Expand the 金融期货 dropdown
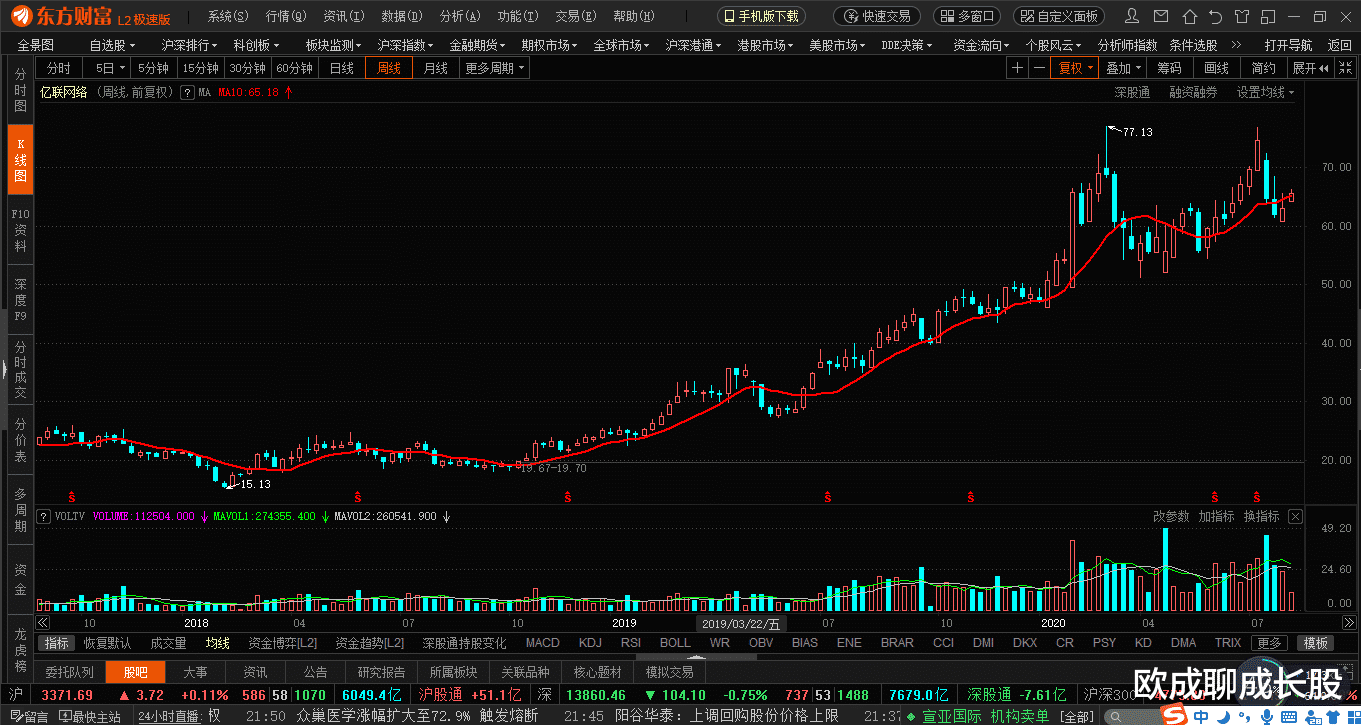Screen dimensions: 1361x725 tap(479, 45)
